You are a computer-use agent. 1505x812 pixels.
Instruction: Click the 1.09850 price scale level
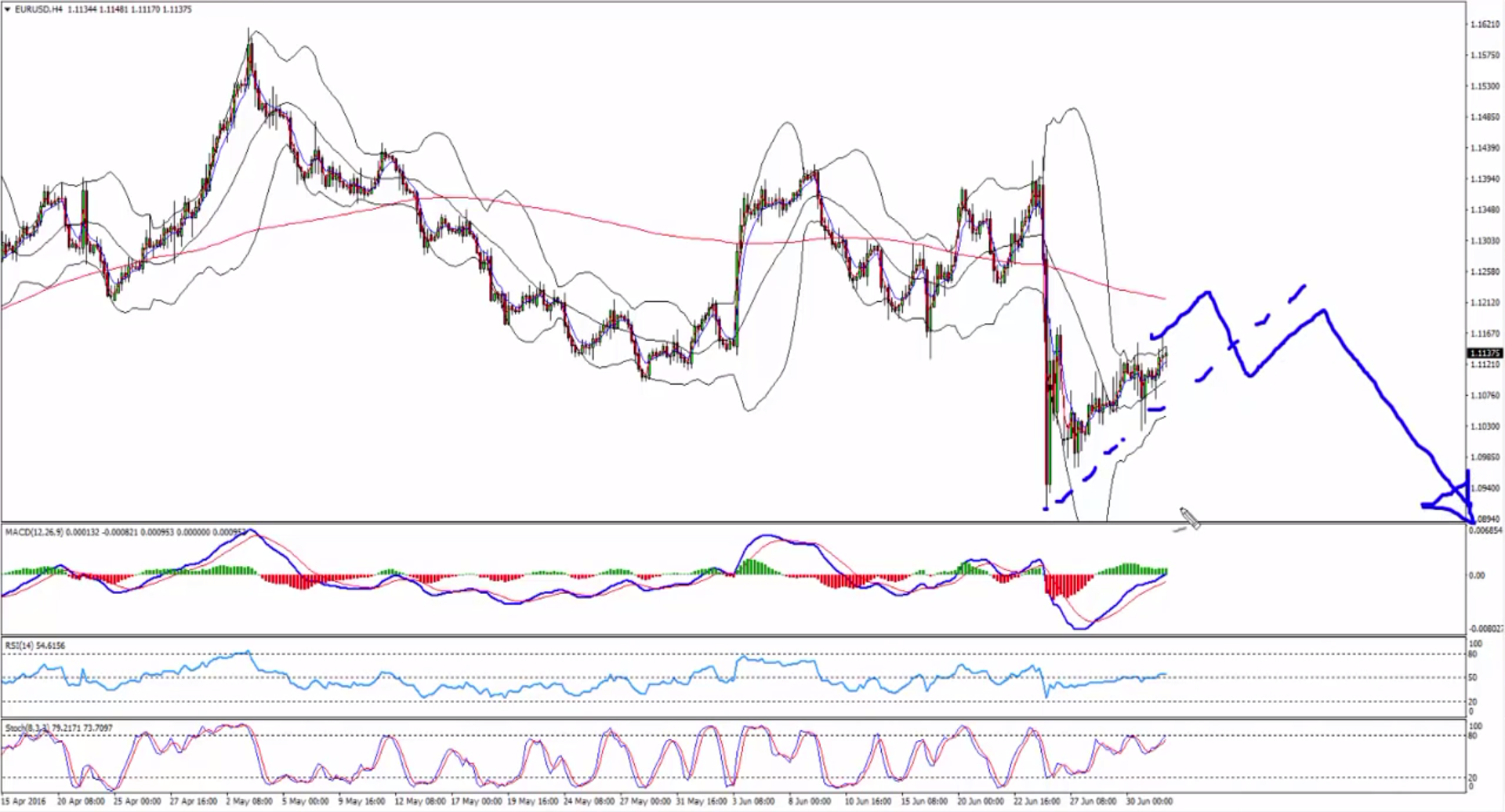coord(1485,457)
